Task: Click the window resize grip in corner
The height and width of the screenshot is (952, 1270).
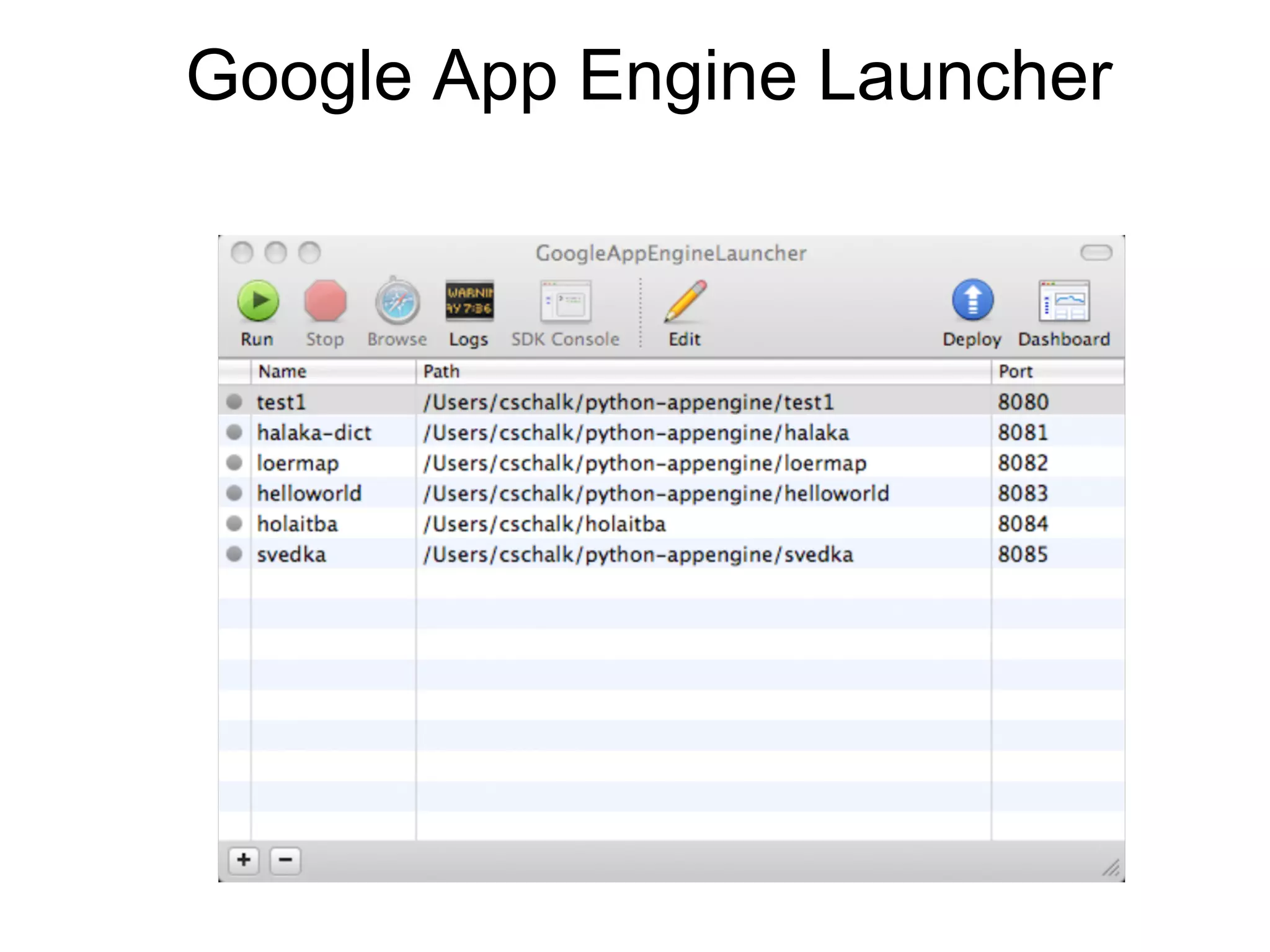Action: pyautogui.click(x=1111, y=868)
